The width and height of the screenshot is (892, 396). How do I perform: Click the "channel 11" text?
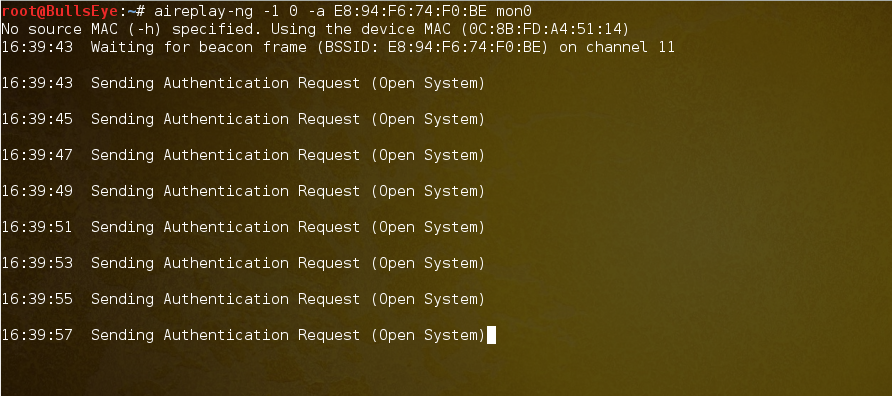630,47
